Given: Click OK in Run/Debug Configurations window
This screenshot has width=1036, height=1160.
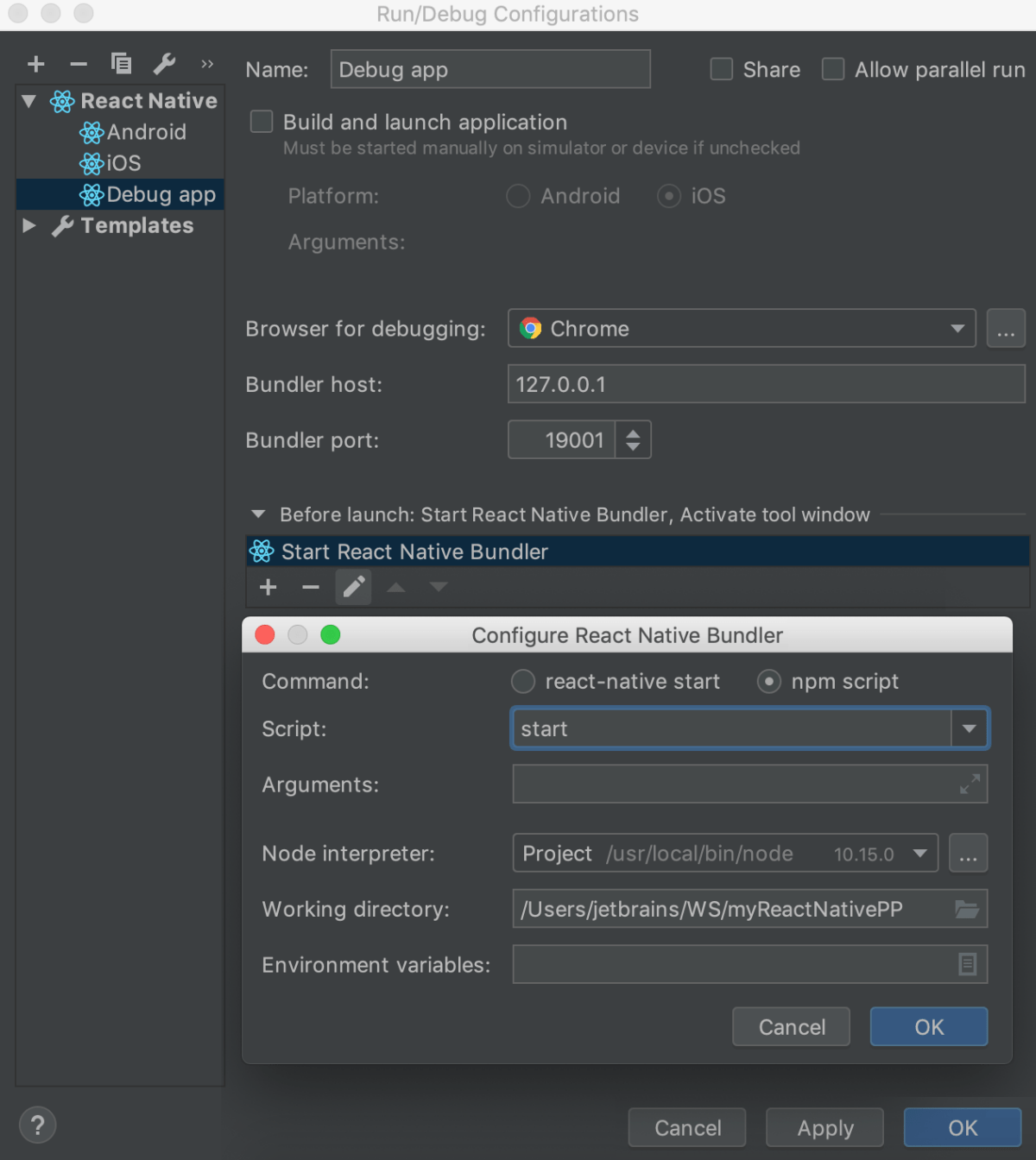Looking at the screenshot, I should coord(963,1127).
